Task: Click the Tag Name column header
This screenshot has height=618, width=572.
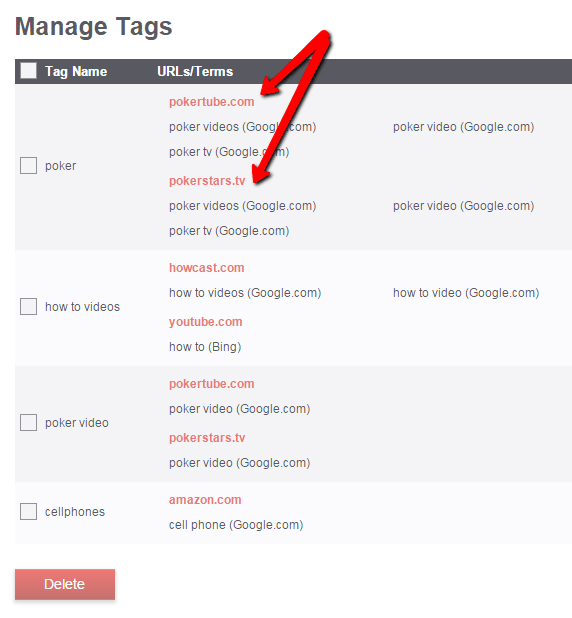Action: 76,71
